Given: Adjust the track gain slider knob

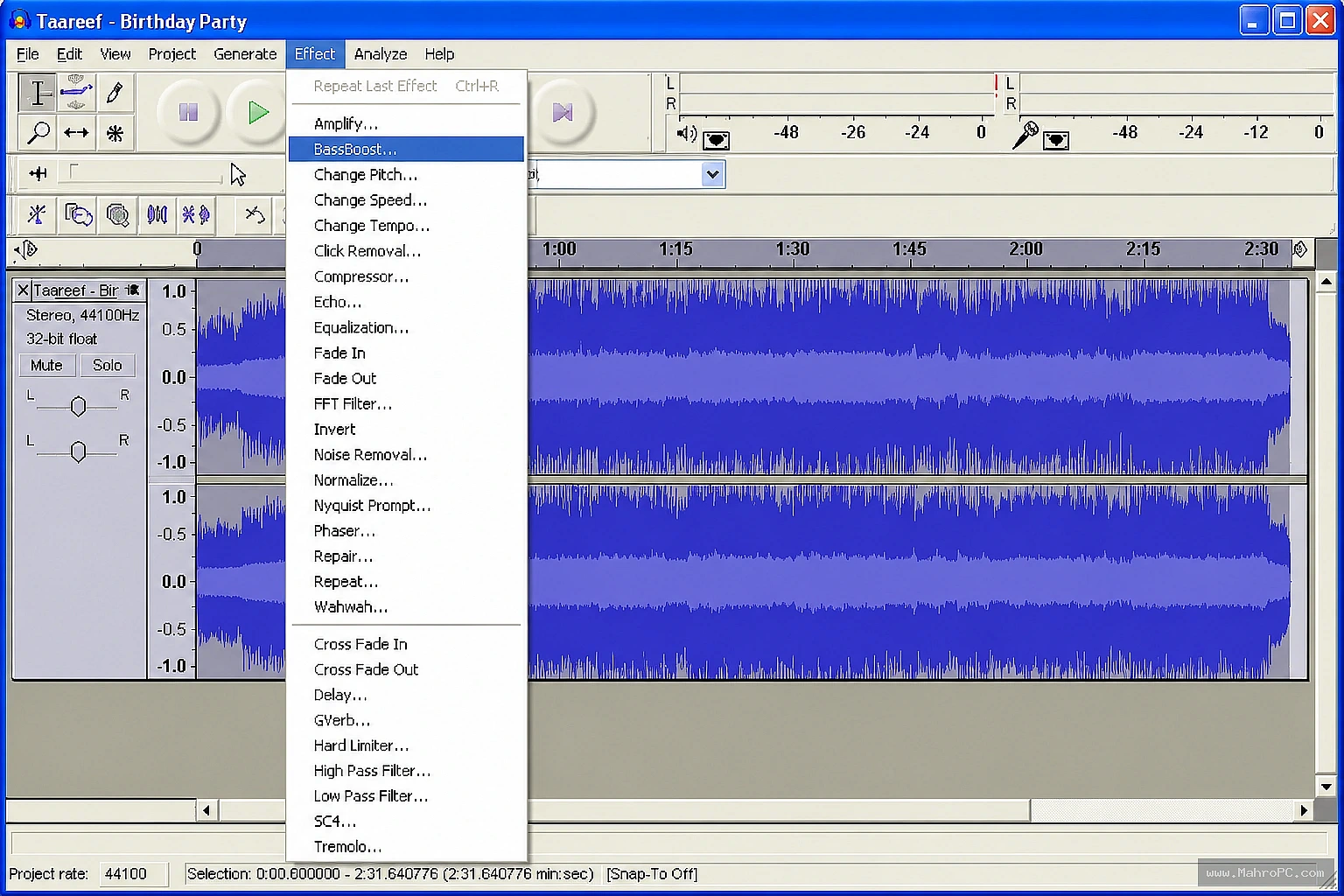Looking at the screenshot, I should point(78,406).
